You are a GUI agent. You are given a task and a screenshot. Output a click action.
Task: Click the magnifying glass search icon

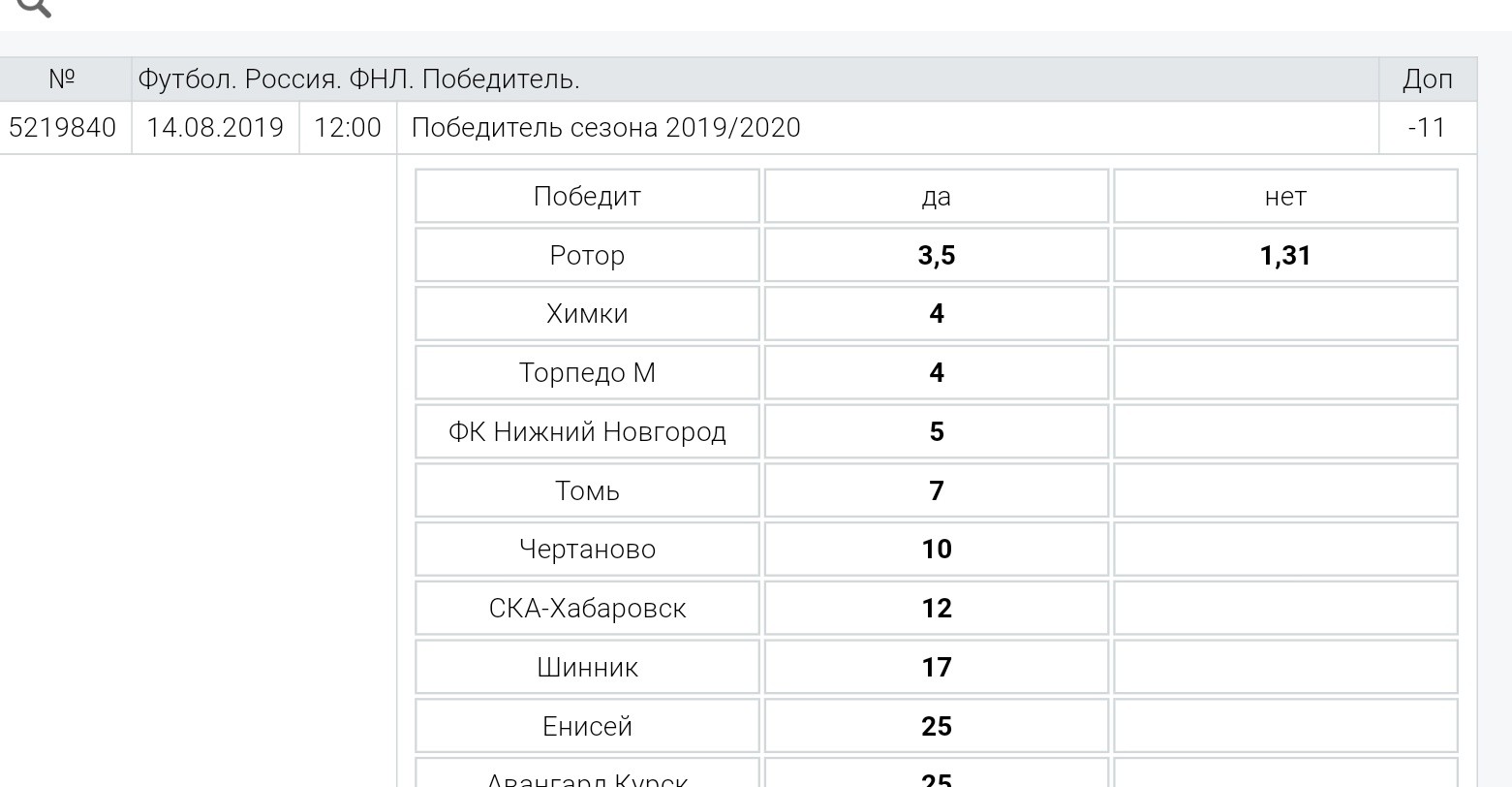click(x=34, y=6)
